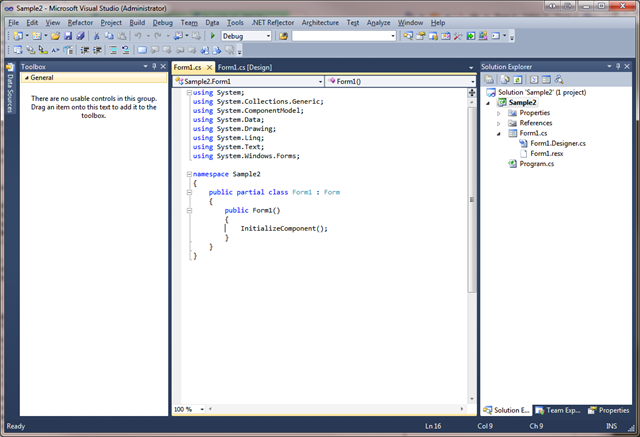Open the Properties Window toolbar icon
The image size is (640, 437).
(420, 36)
